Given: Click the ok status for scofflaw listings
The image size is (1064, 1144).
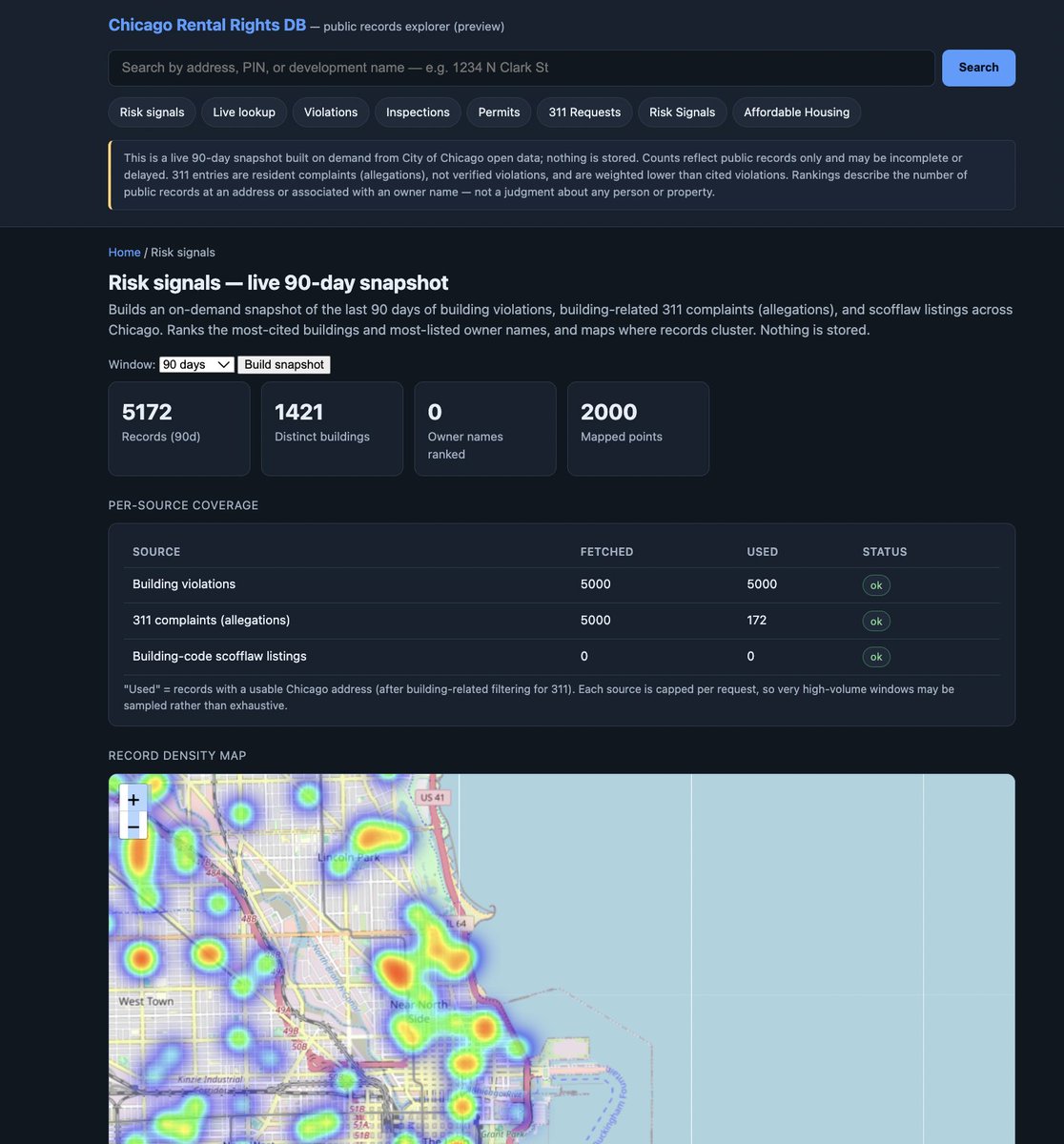Looking at the screenshot, I should [876, 657].
